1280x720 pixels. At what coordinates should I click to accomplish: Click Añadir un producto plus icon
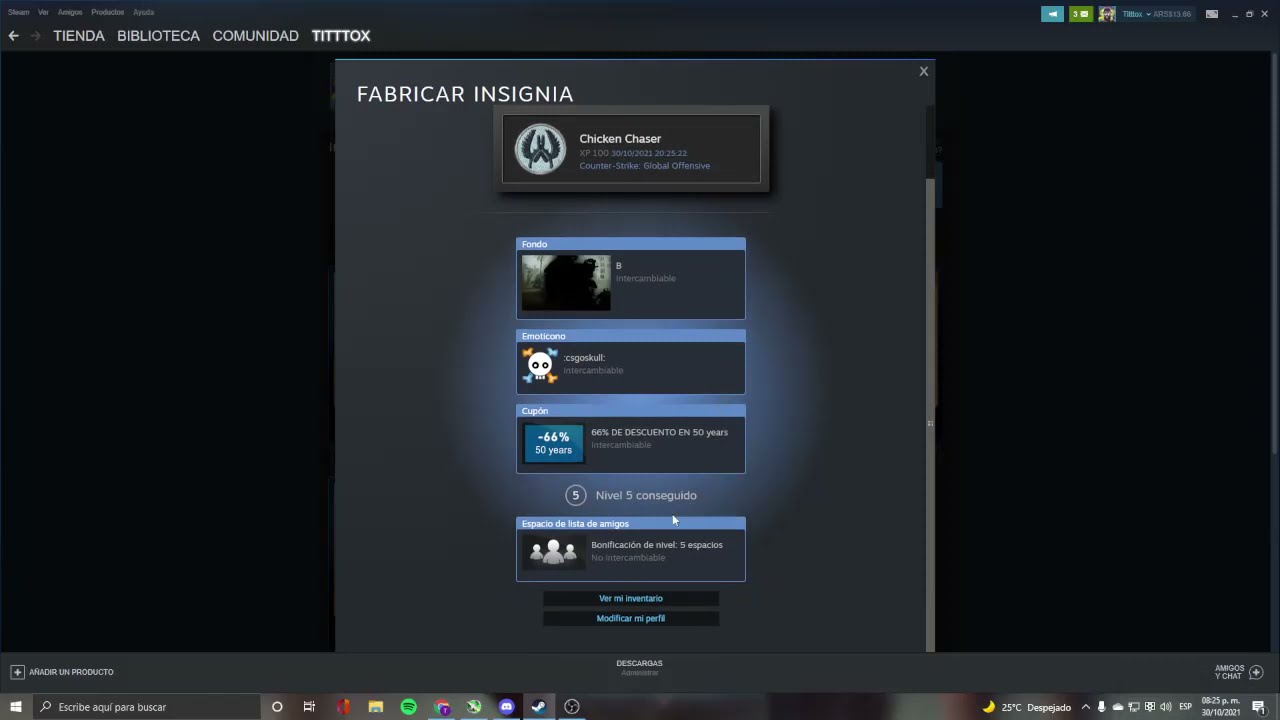(x=17, y=672)
